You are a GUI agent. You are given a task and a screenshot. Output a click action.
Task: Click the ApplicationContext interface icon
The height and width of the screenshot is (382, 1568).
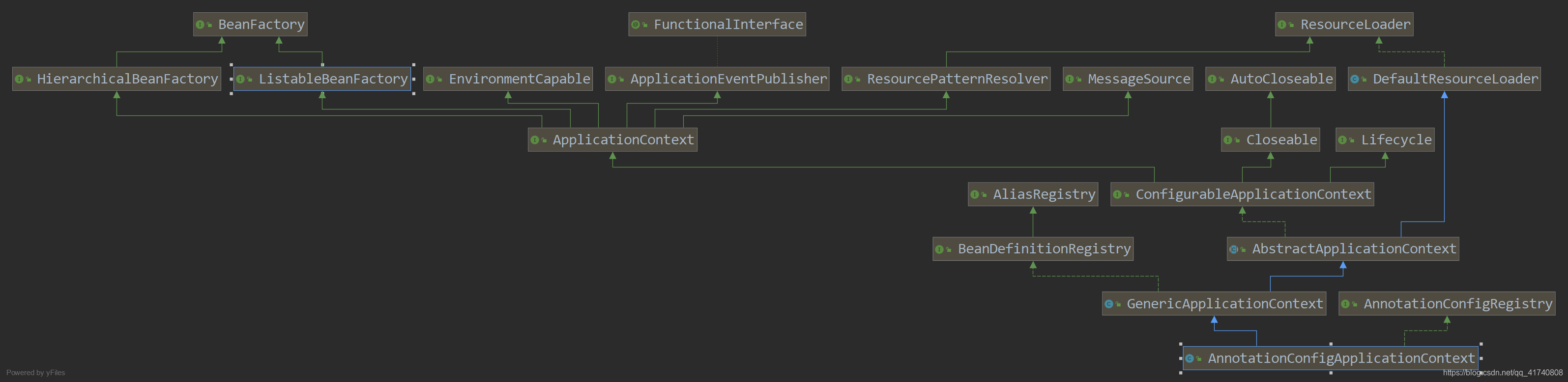point(534,140)
